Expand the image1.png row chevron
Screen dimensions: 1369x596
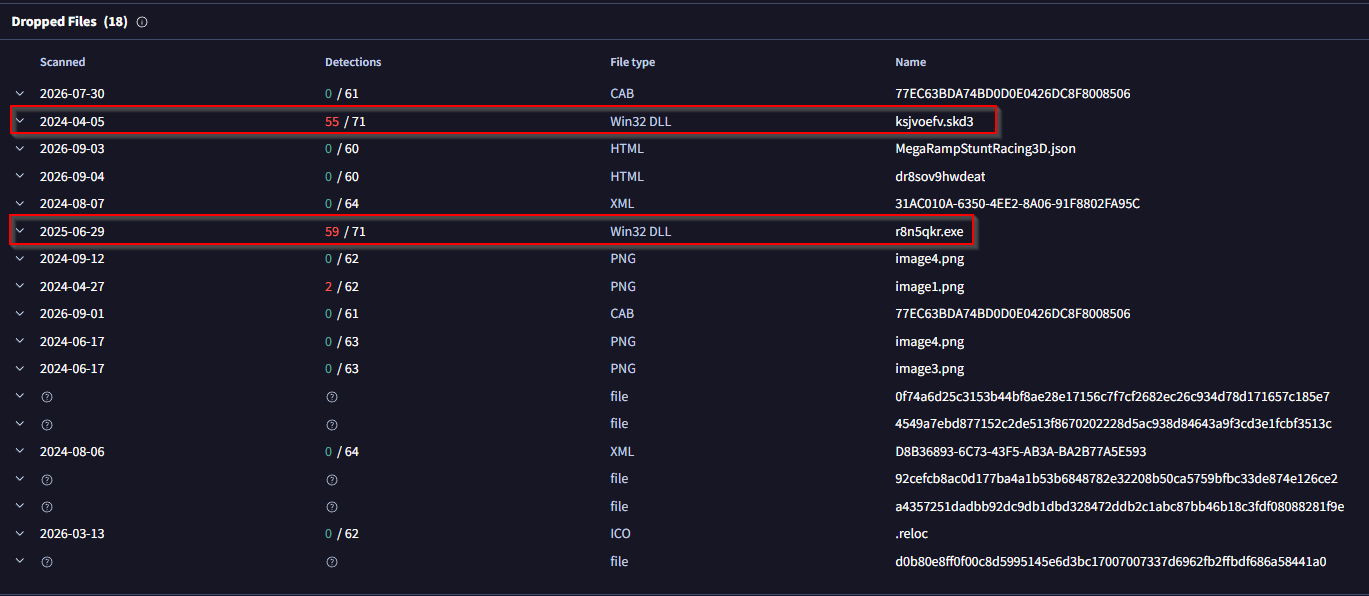19,286
